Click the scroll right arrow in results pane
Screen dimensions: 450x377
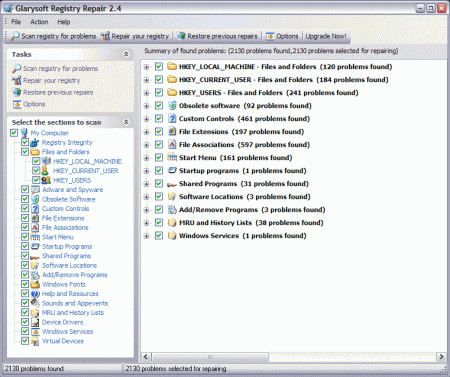pyautogui.click(x=441, y=357)
